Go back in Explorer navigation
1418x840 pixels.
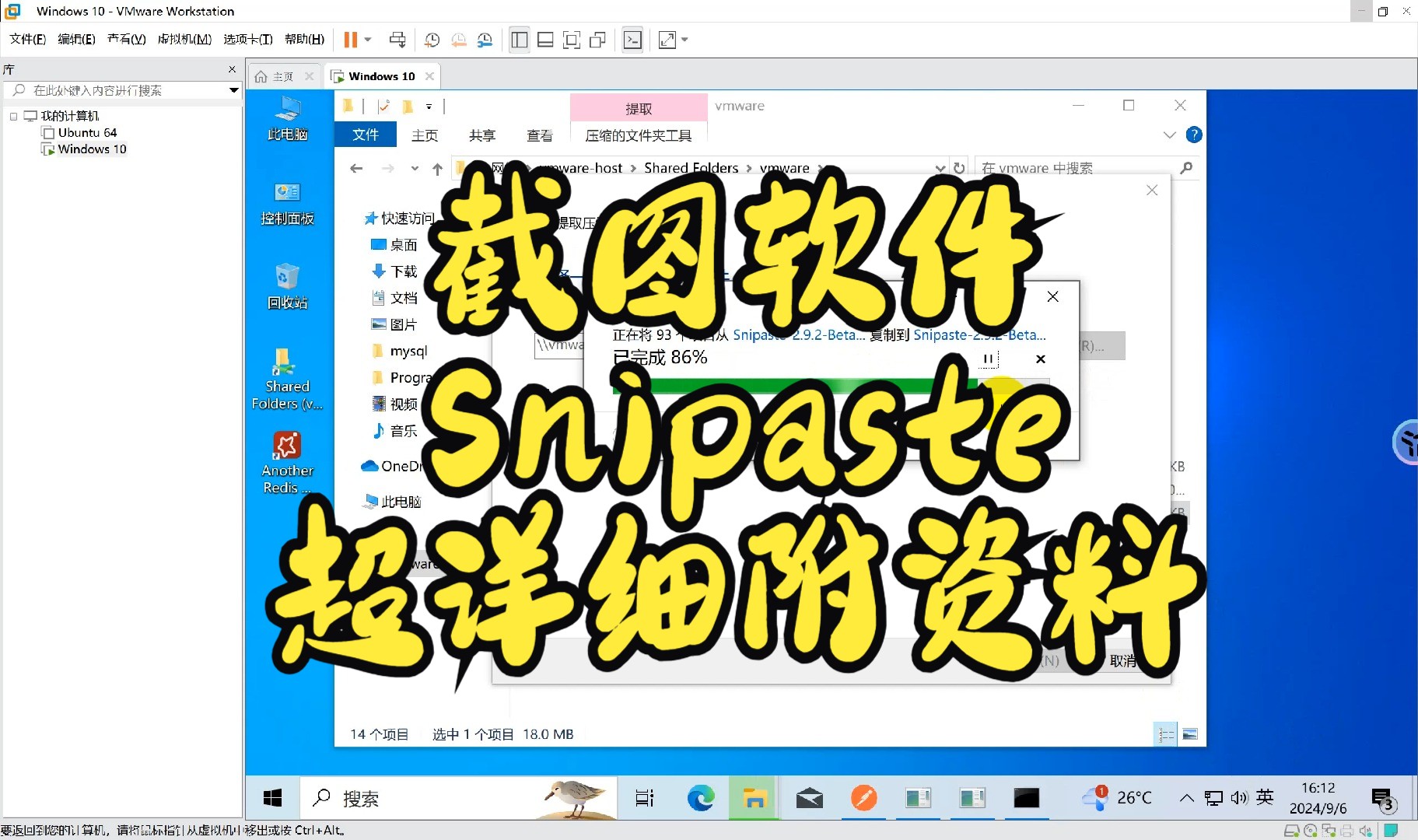point(356,168)
